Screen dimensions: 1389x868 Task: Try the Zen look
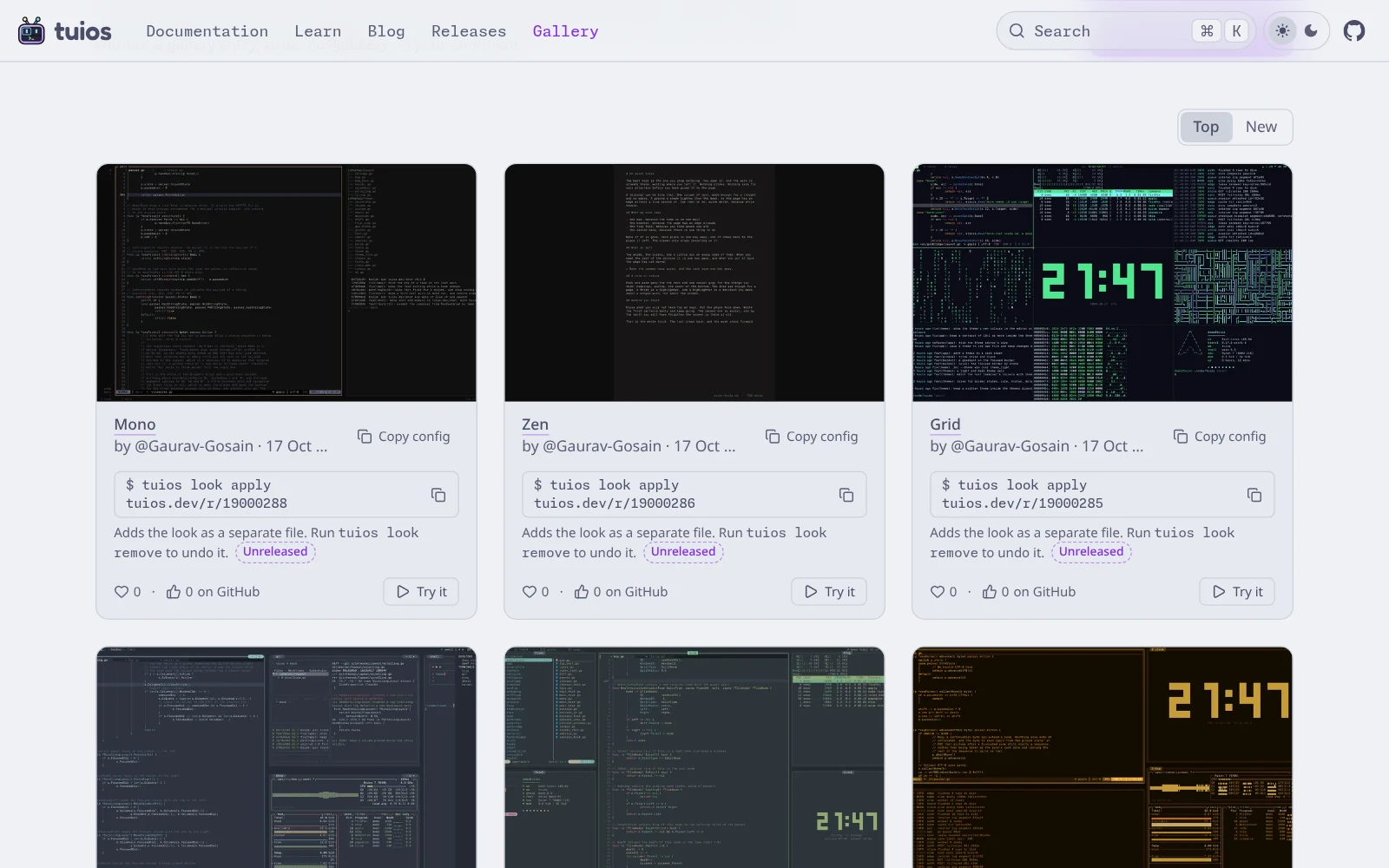point(829,592)
